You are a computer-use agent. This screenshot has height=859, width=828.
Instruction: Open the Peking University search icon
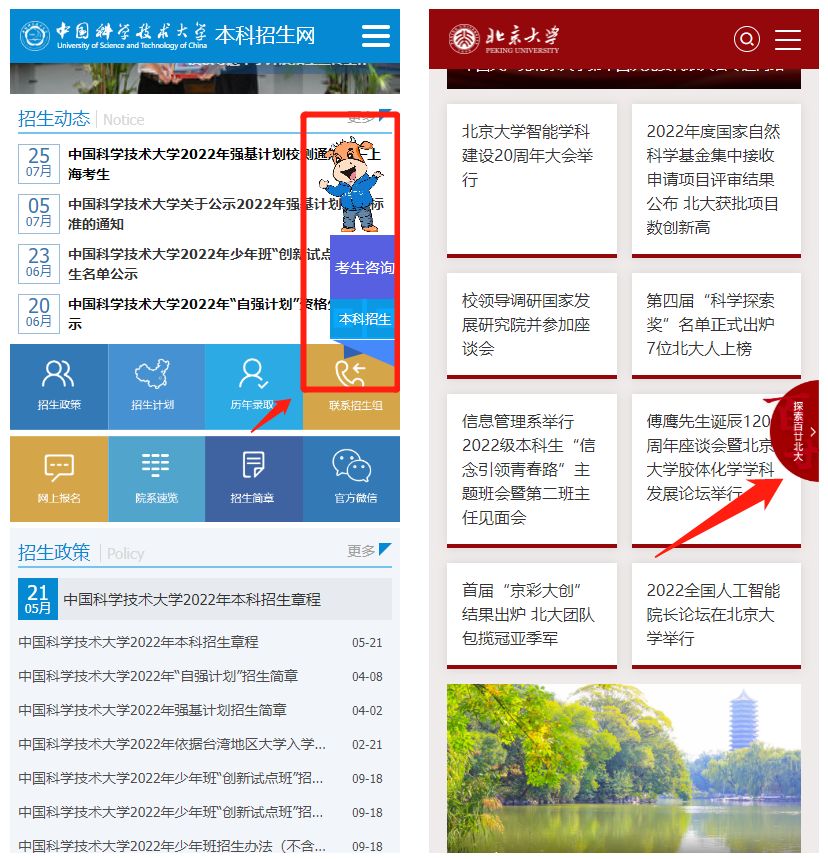(746, 39)
